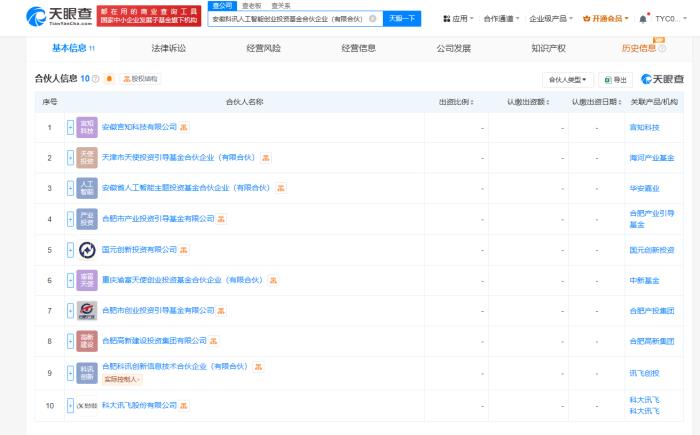Select the 查公司 search tab
This screenshot has width=700, height=435.
222,6
